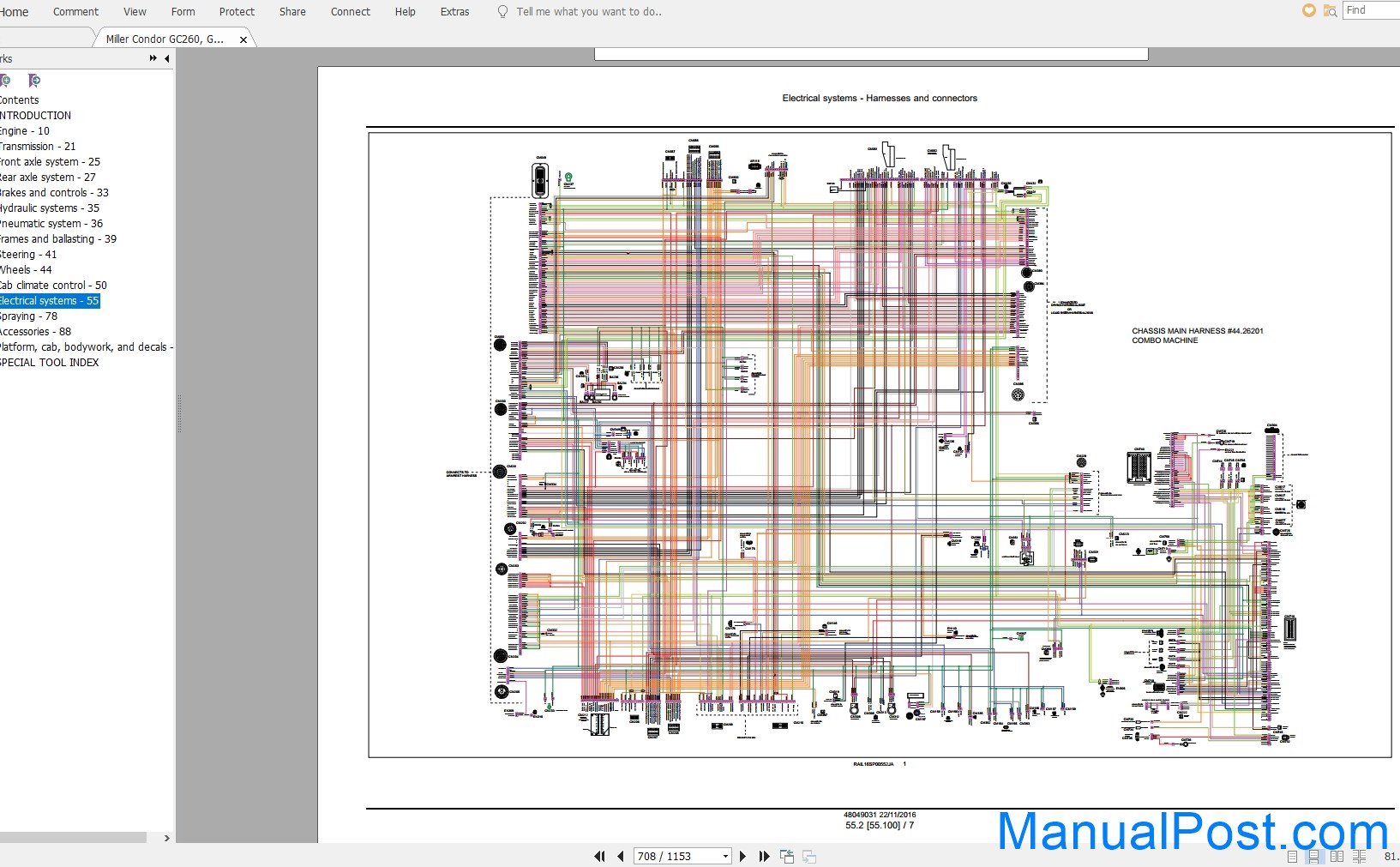Select Cab climate control - 50 bookmark
The height and width of the screenshot is (867, 1400).
click(53, 286)
